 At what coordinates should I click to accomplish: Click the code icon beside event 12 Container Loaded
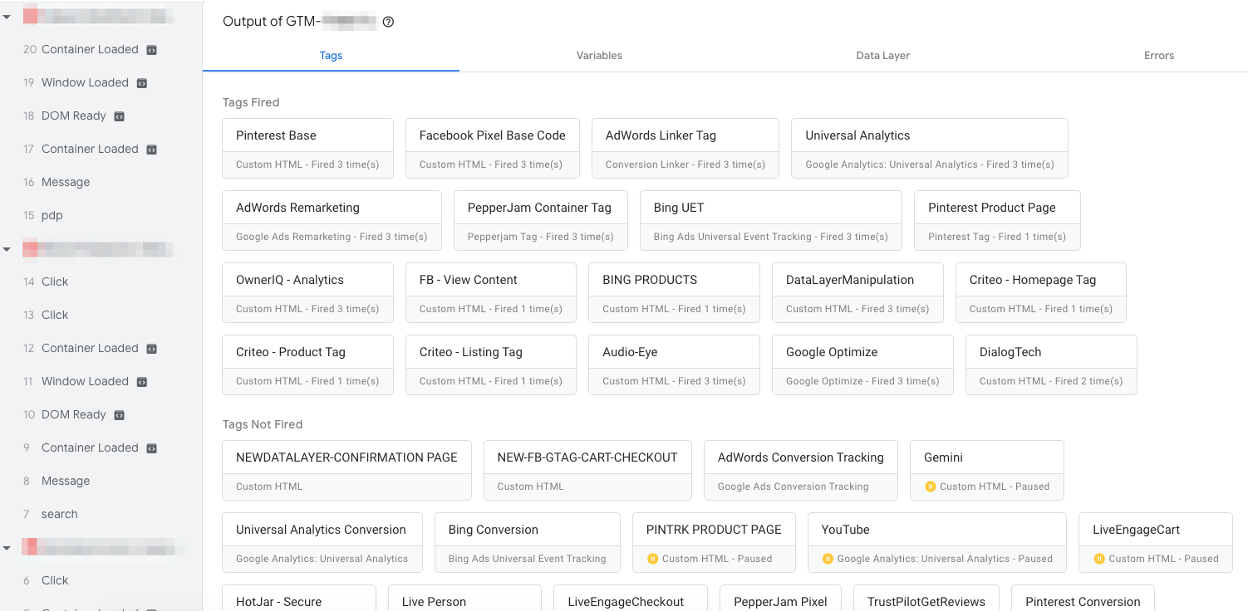point(151,348)
